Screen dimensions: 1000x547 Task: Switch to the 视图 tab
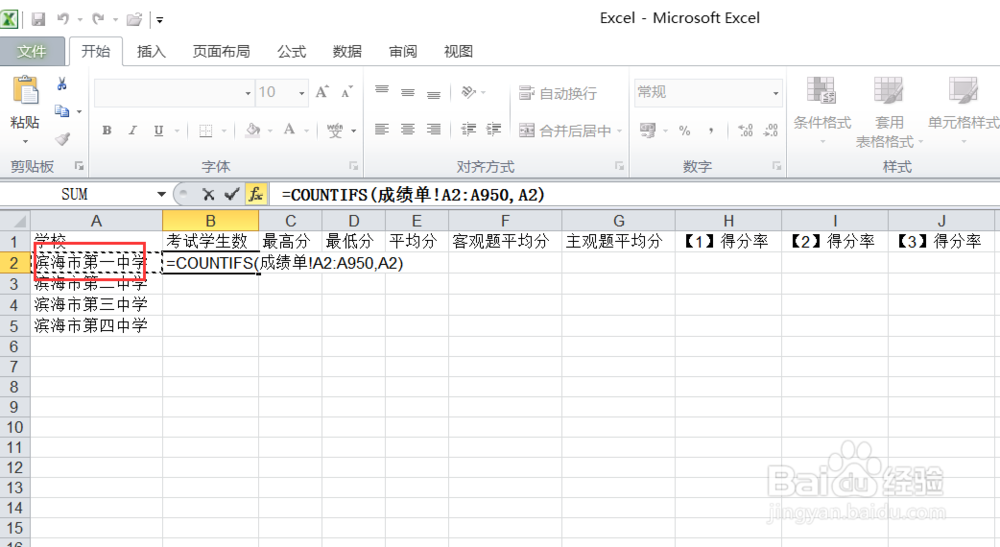tap(458, 52)
